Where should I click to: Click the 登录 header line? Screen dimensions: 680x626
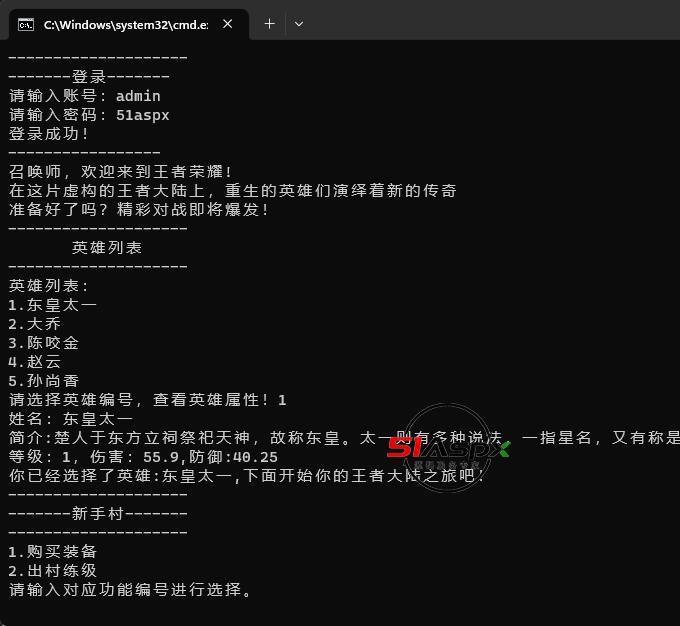coord(89,77)
